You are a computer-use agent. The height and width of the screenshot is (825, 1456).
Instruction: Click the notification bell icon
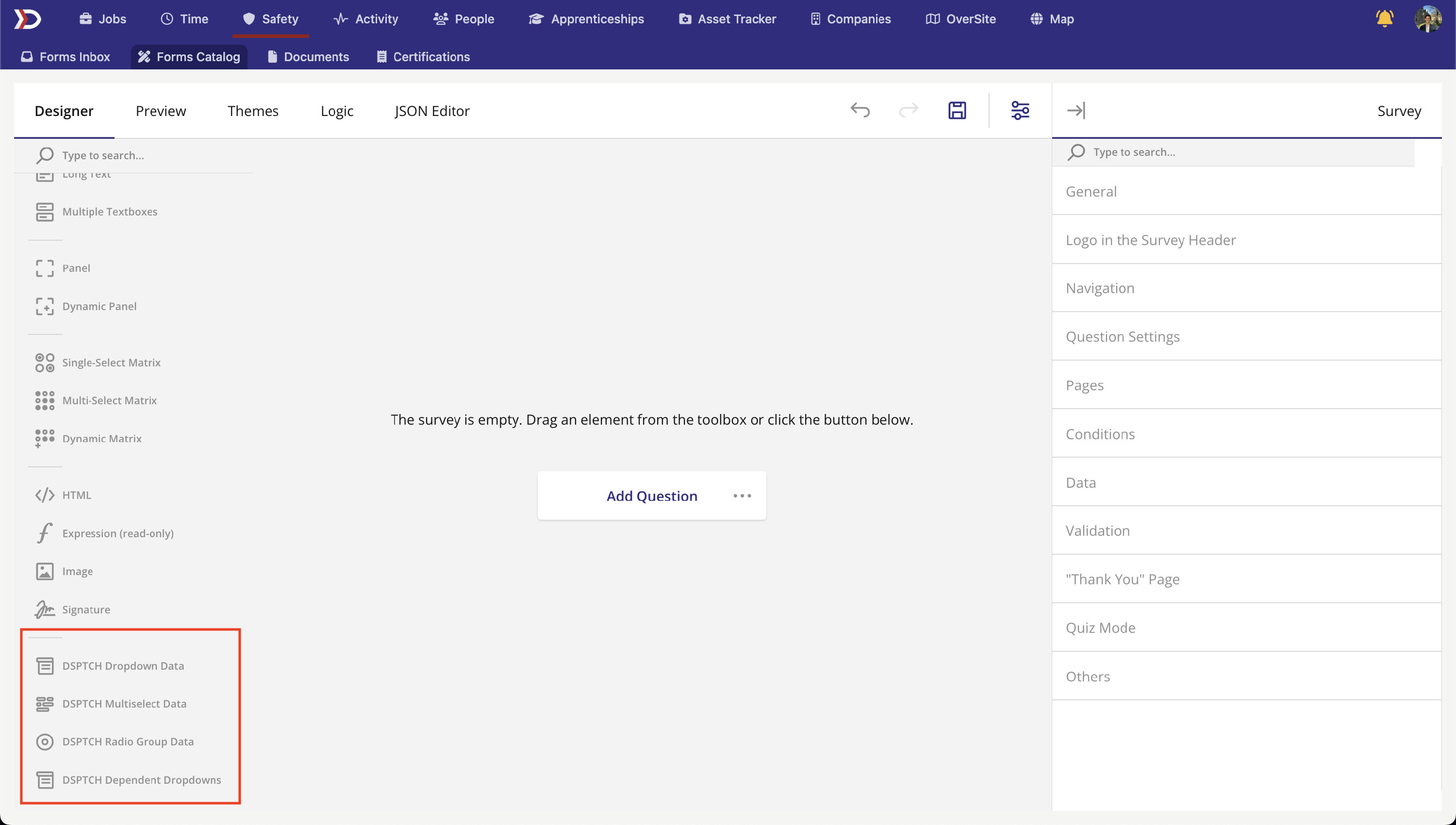[x=1384, y=19]
